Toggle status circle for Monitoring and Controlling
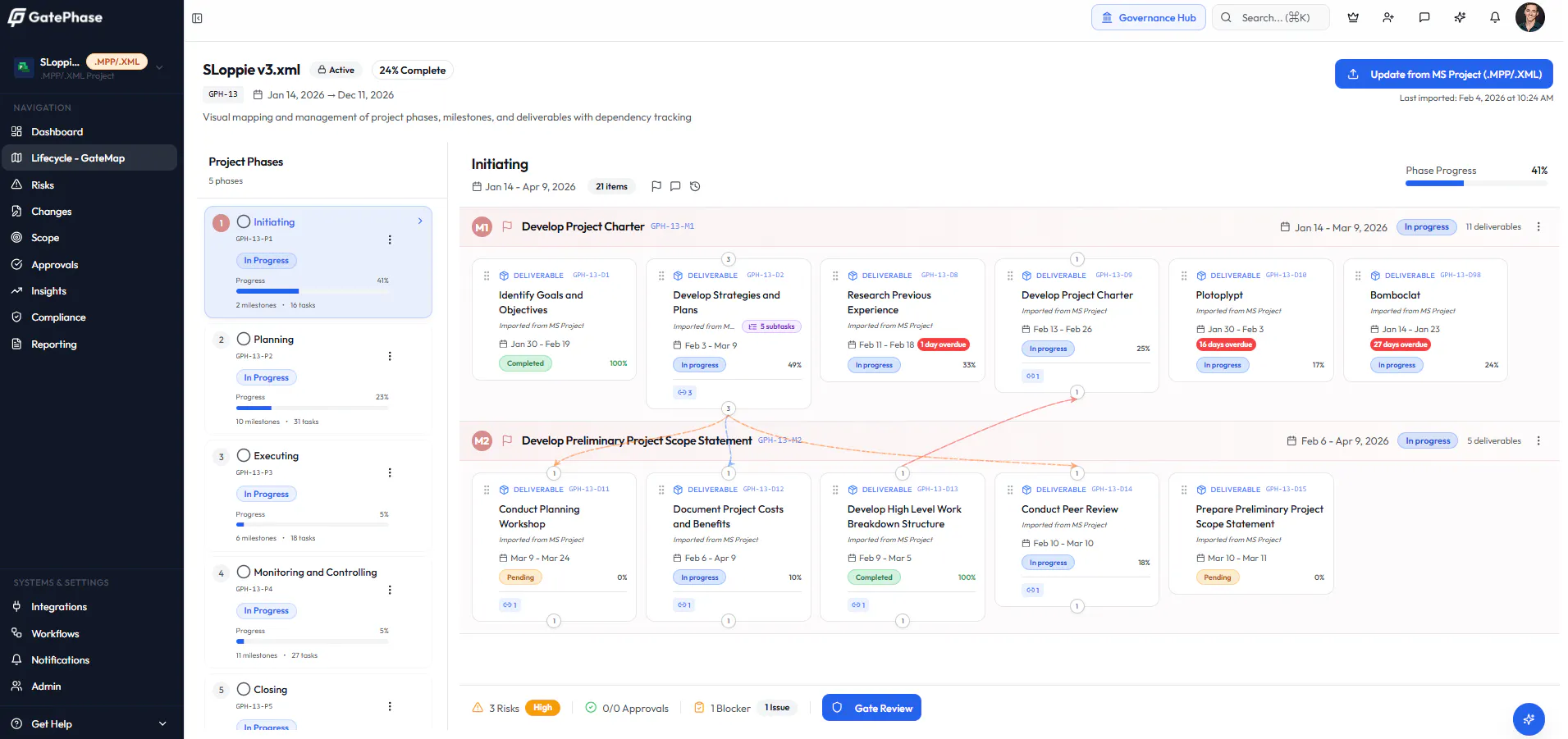 point(244,572)
